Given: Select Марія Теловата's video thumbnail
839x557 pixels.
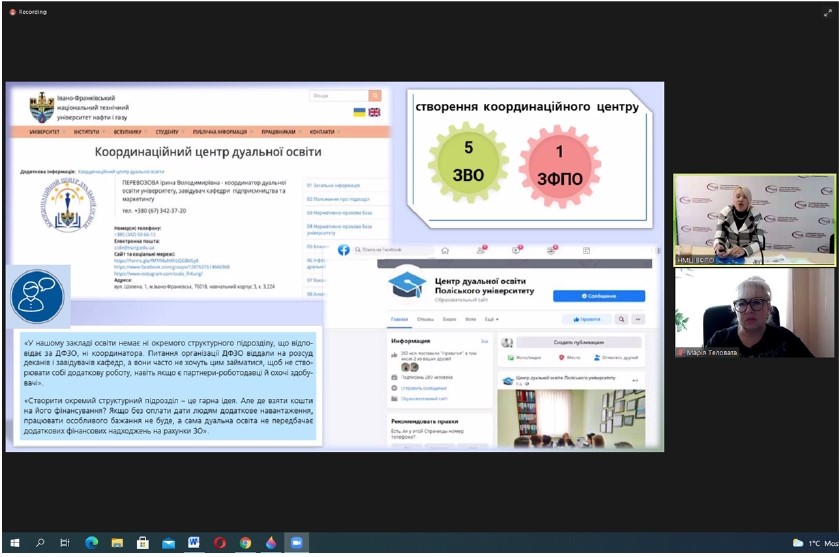Looking at the screenshot, I should pyautogui.click(x=755, y=313).
